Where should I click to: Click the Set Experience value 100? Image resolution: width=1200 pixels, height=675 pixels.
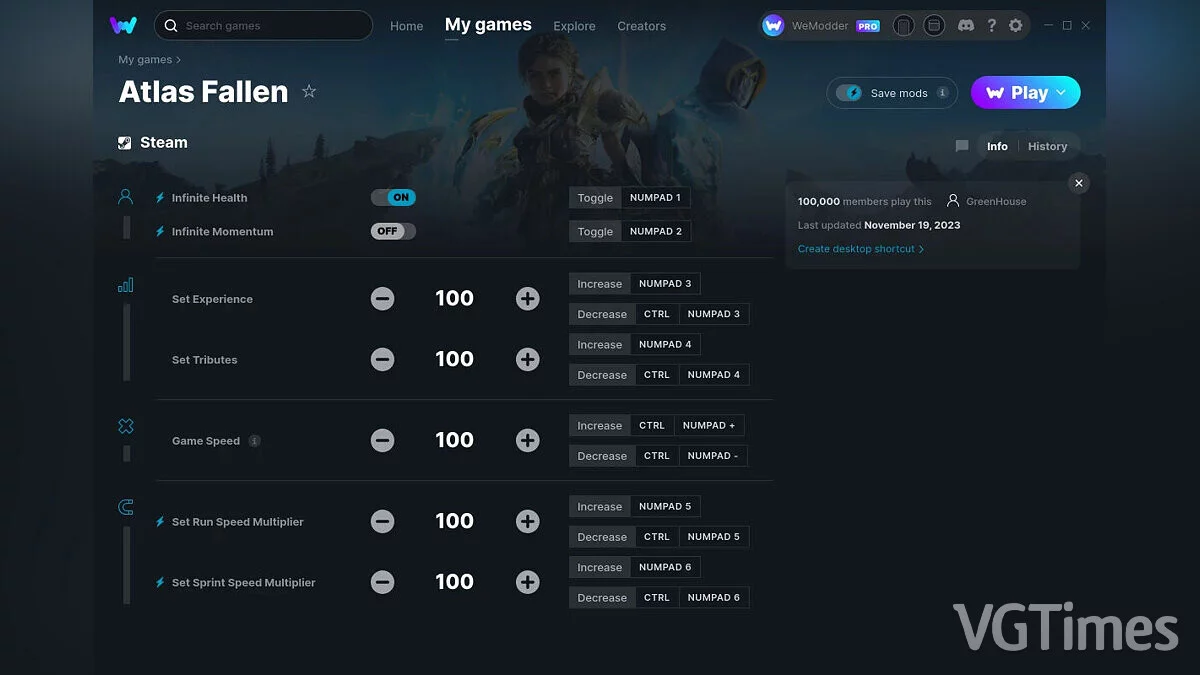tap(454, 299)
